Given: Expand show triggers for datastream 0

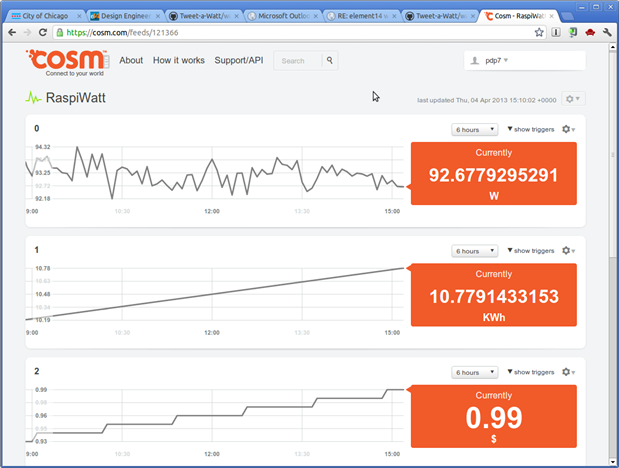Looking at the screenshot, I should [531, 129].
